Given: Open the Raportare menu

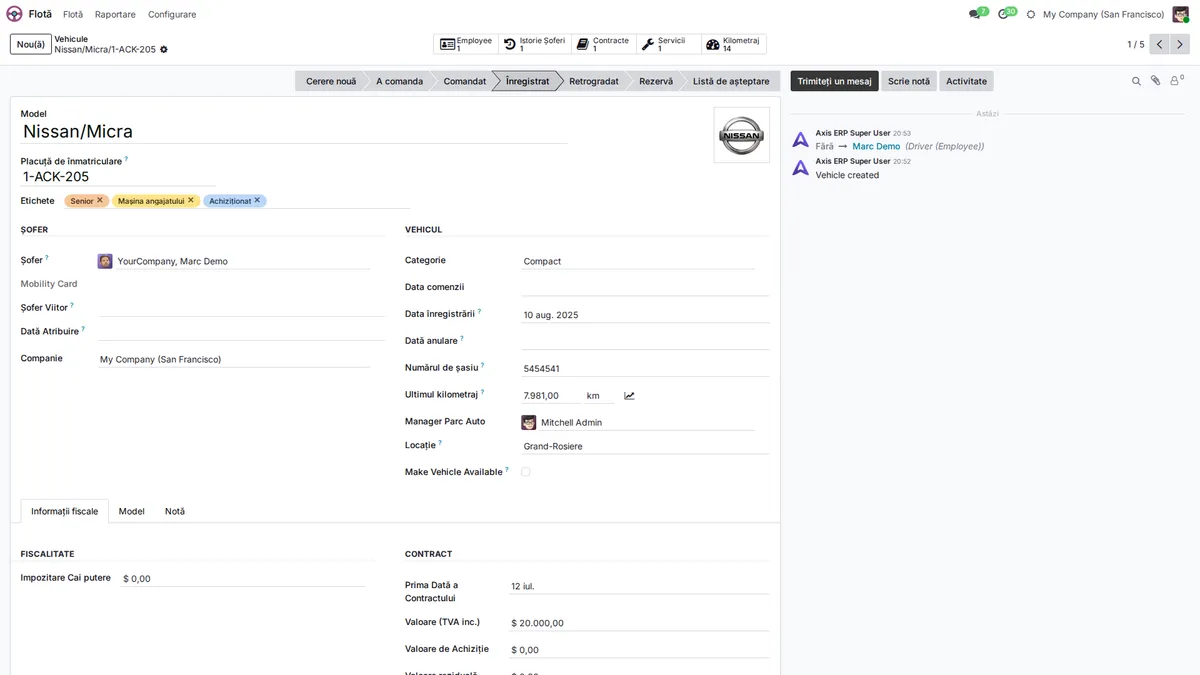Looking at the screenshot, I should 115,14.
